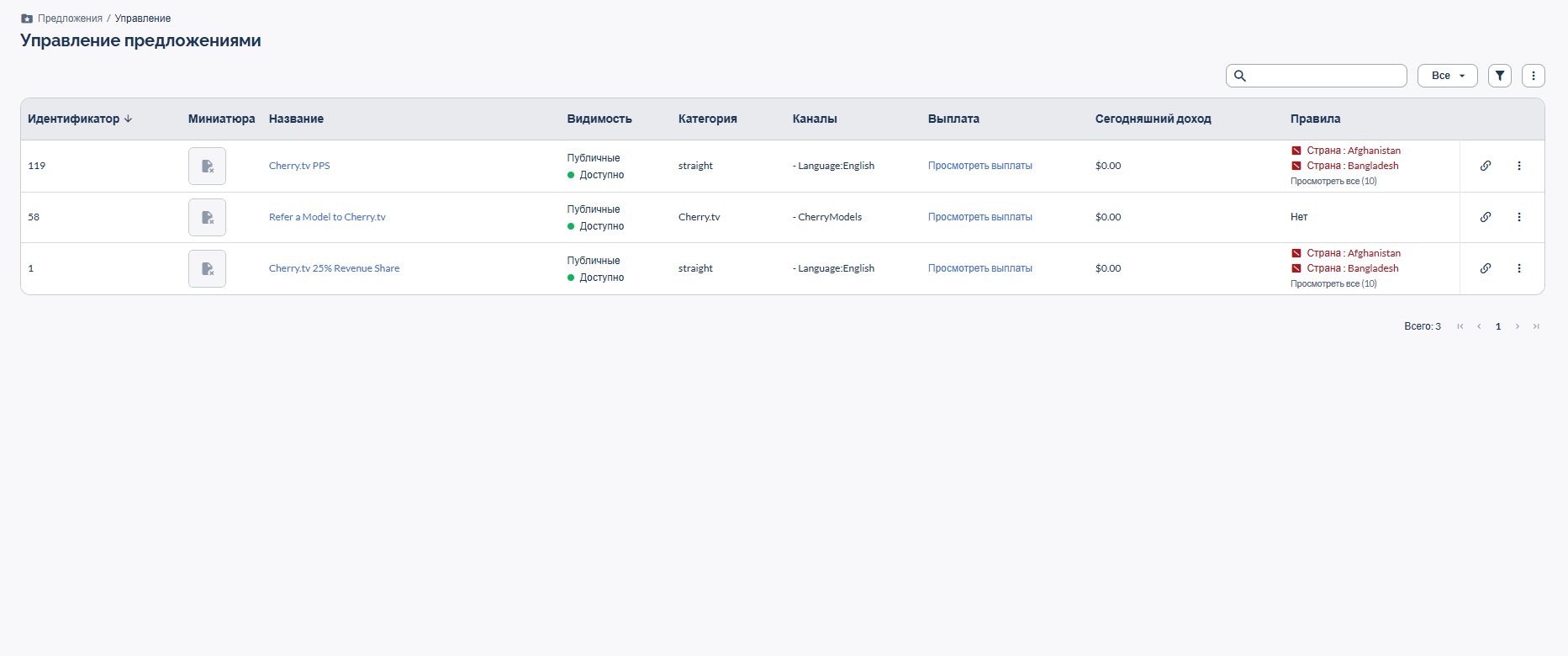Click Bangladesh blocked-country icon in row 119
Viewport: 1568px width, 656px height.
[x=1296, y=166]
